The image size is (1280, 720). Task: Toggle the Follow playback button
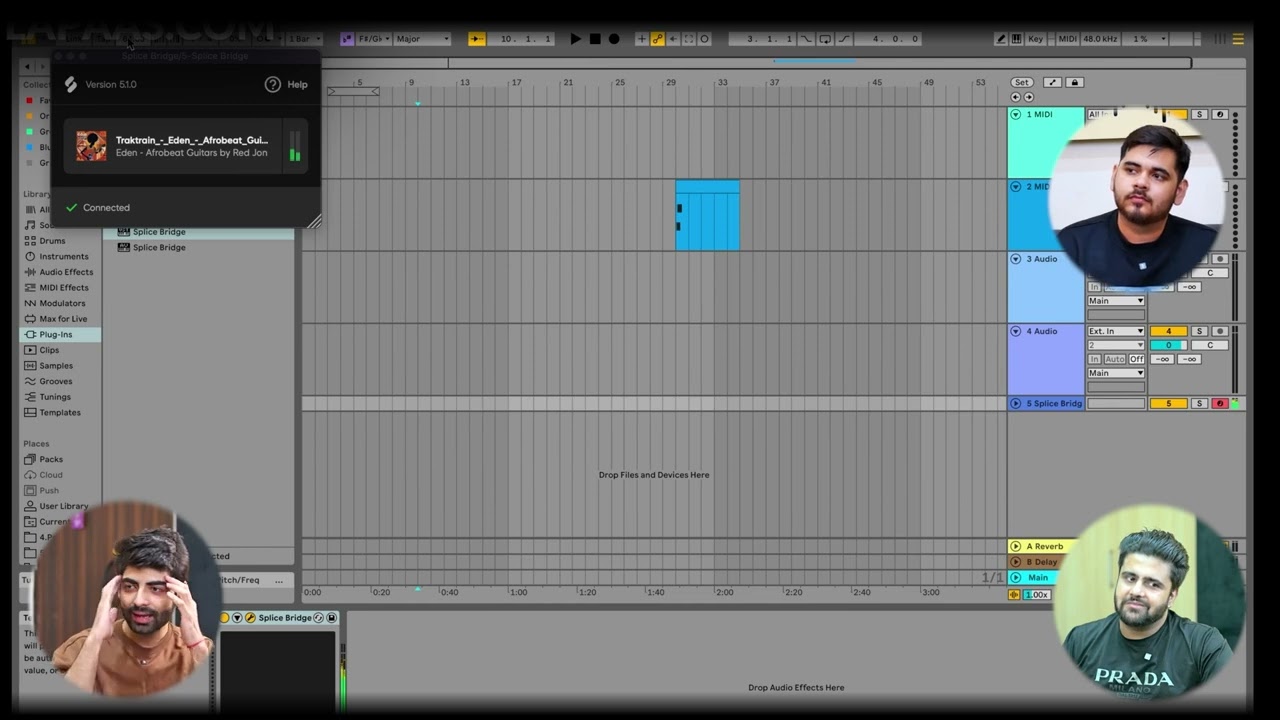[477, 39]
